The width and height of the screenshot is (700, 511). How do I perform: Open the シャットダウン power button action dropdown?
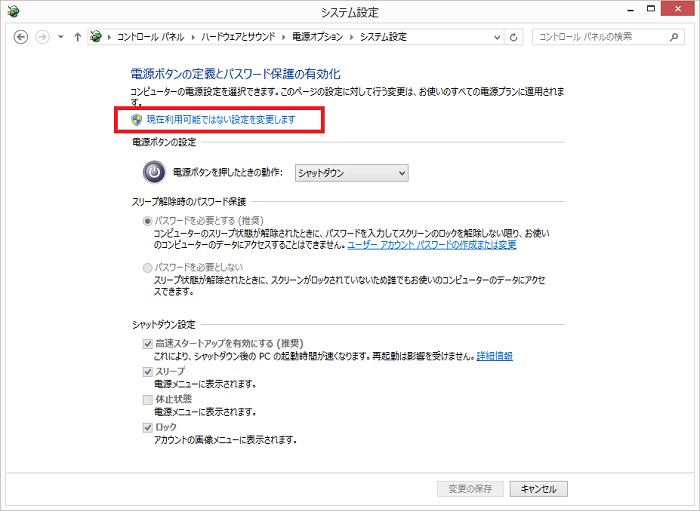point(352,173)
